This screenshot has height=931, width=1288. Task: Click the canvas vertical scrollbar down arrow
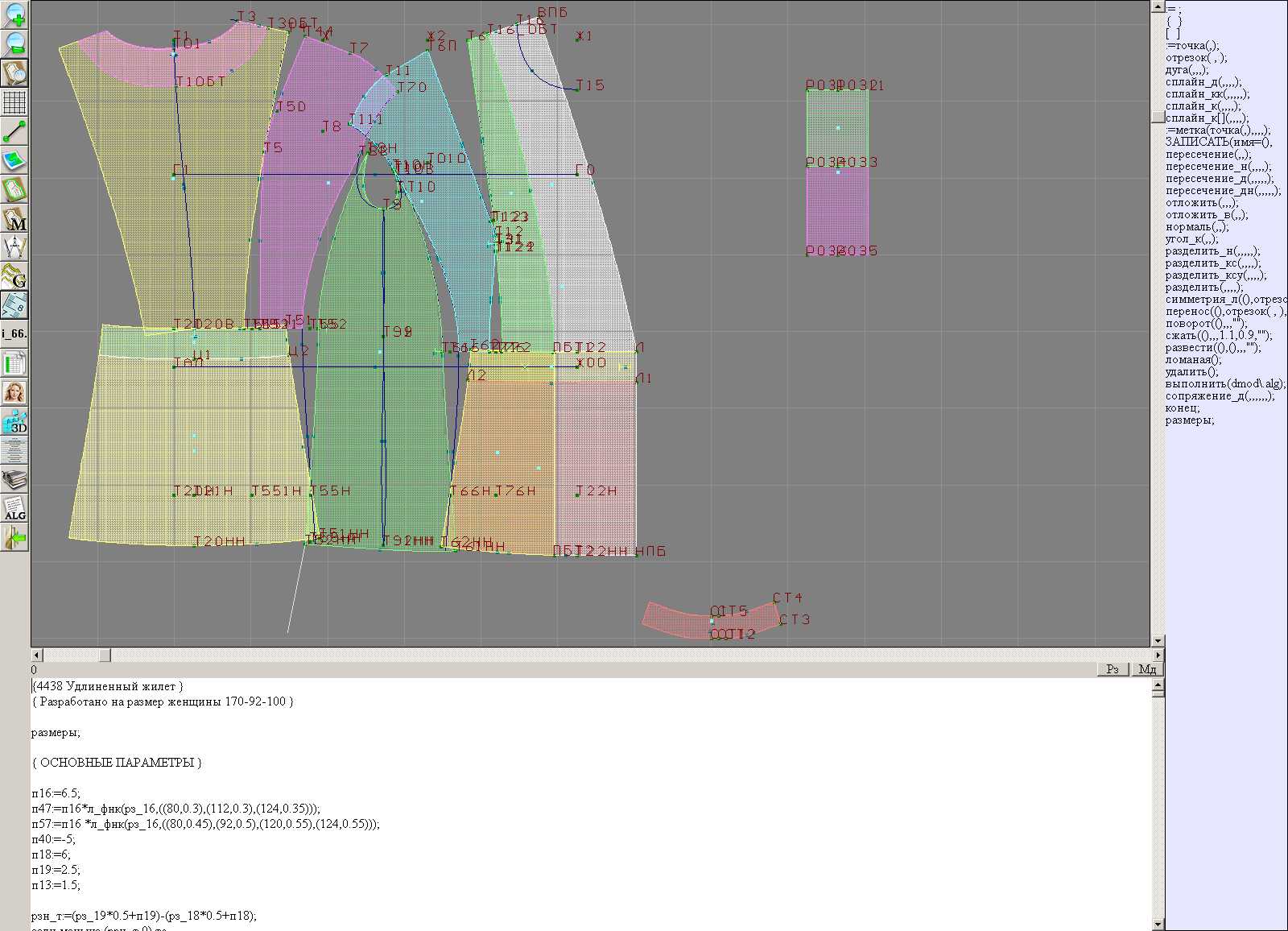point(1158,641)
